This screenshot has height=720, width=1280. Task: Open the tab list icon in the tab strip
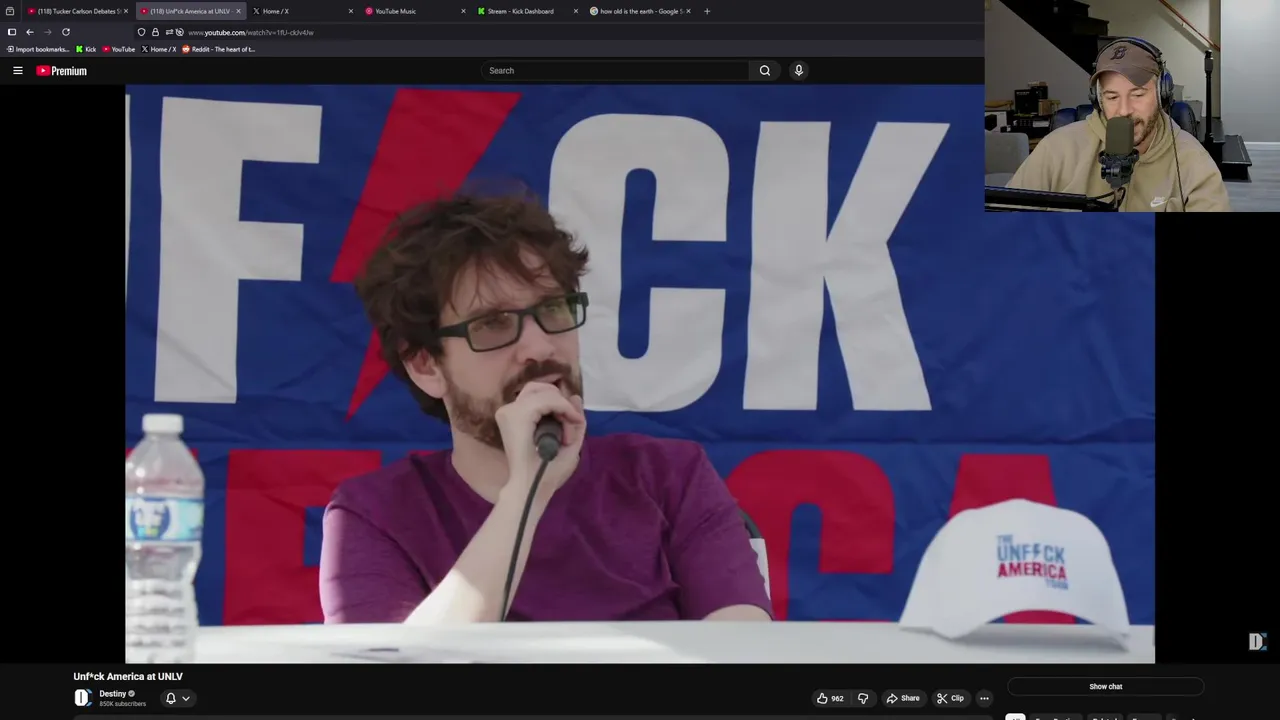click(10, 11)
